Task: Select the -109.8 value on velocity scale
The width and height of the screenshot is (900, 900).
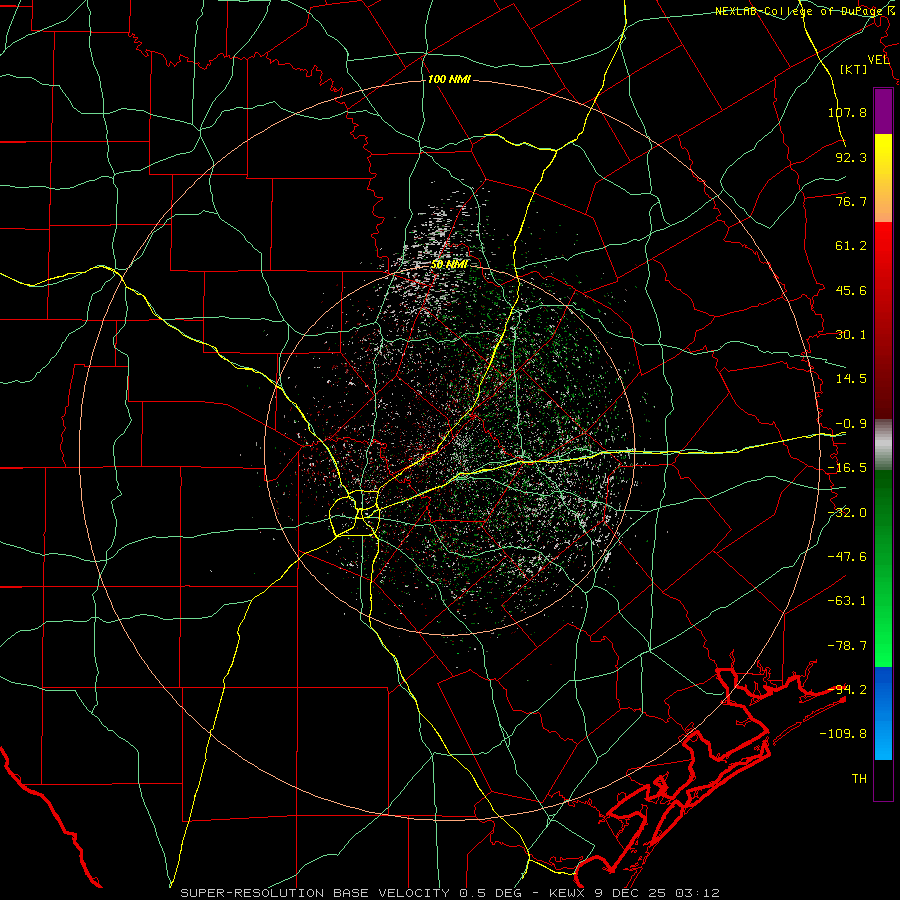Action: coord(844,734)
